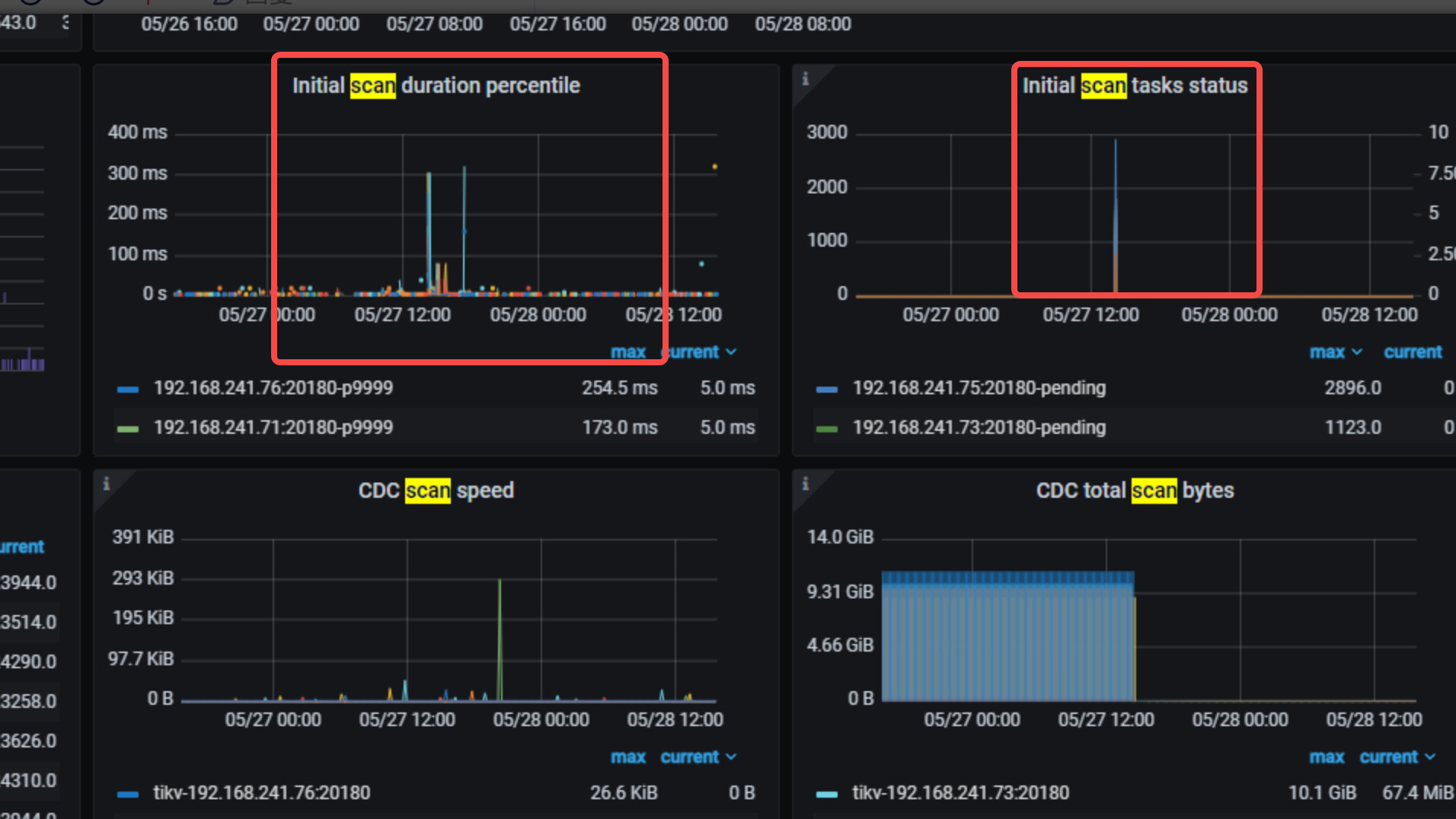This screenshot has height=819, width=1456.
Task: Open color picker for tikv-192.168.241.73:20180 series
Action: (x=826, y=794)
